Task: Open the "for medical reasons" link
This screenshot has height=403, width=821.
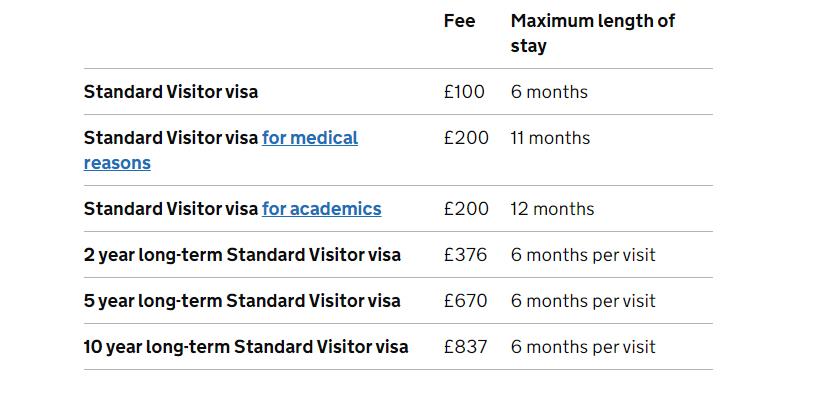Action: 310,138
